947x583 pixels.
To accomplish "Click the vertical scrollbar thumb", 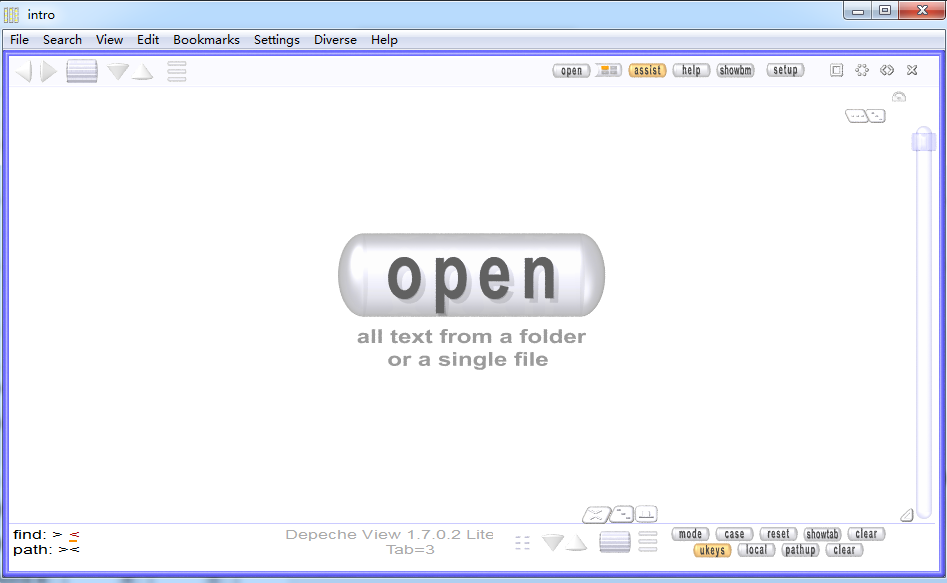I will pyautogui.click(x=922, y=140).
